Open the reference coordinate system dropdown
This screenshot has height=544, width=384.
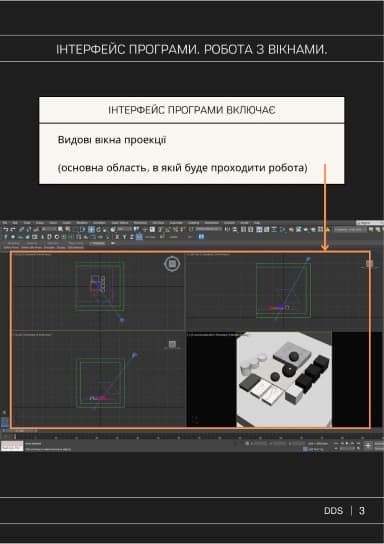[125, 229]
